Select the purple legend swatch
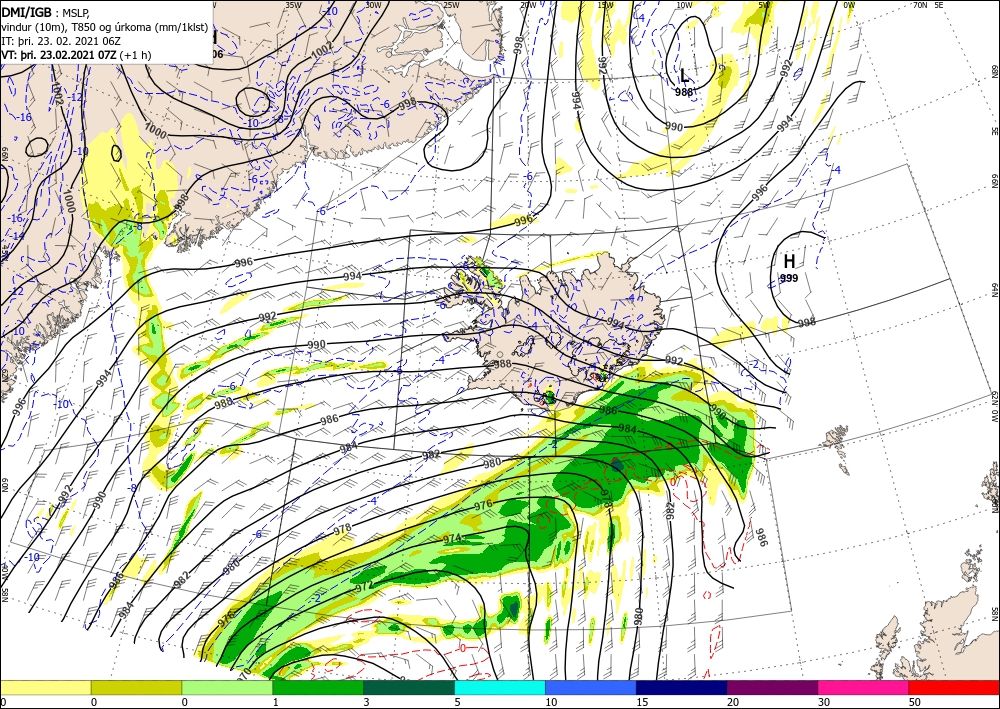 [x=772, y=687]
